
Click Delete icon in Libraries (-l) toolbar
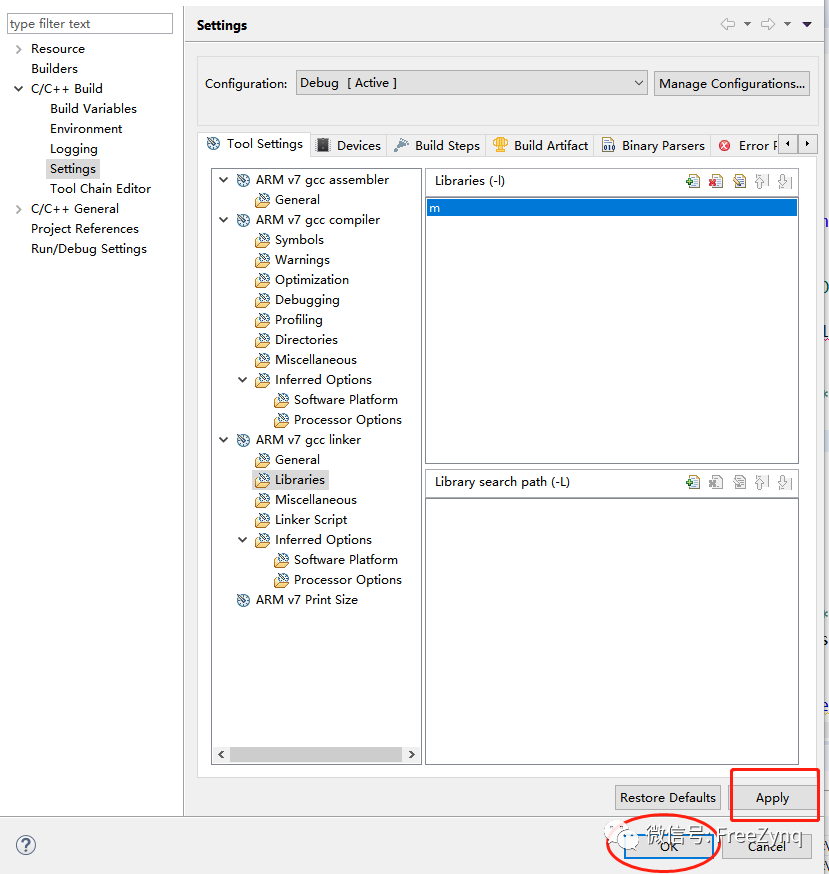(x=716, y=181)
